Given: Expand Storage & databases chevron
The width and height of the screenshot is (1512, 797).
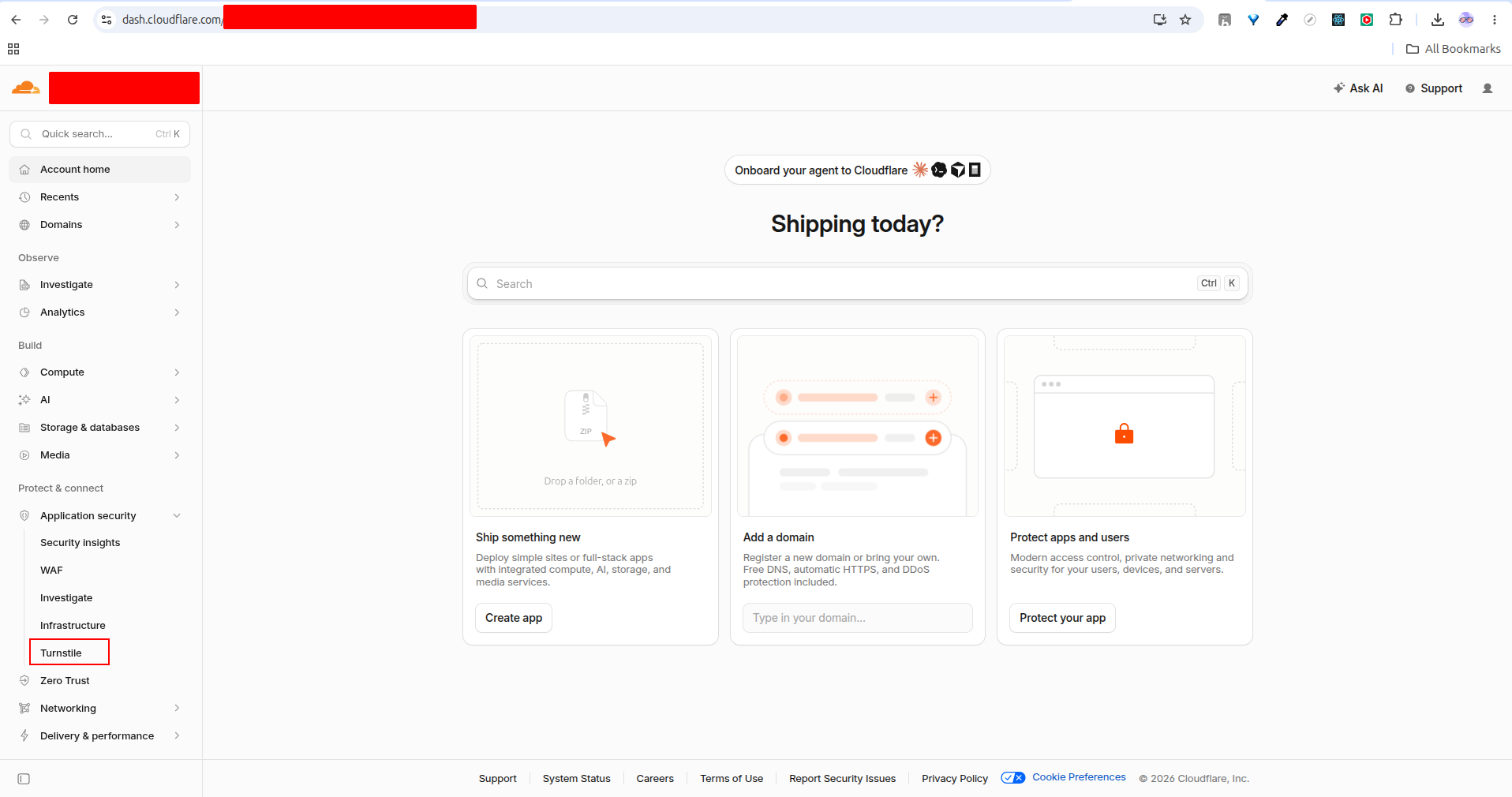Looking at the screenshot, I should 177,428.
